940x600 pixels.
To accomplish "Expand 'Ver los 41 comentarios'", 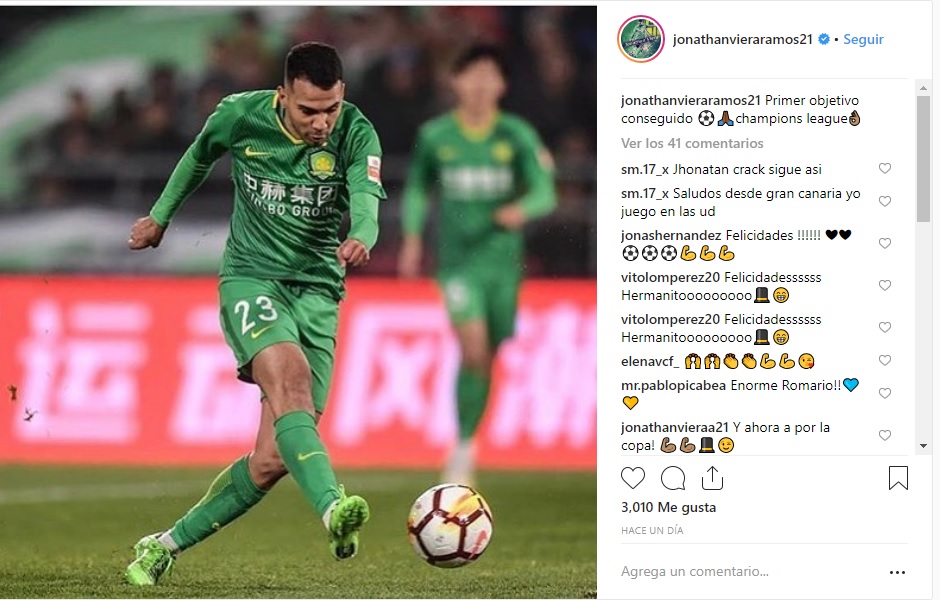I will (692, 143).
